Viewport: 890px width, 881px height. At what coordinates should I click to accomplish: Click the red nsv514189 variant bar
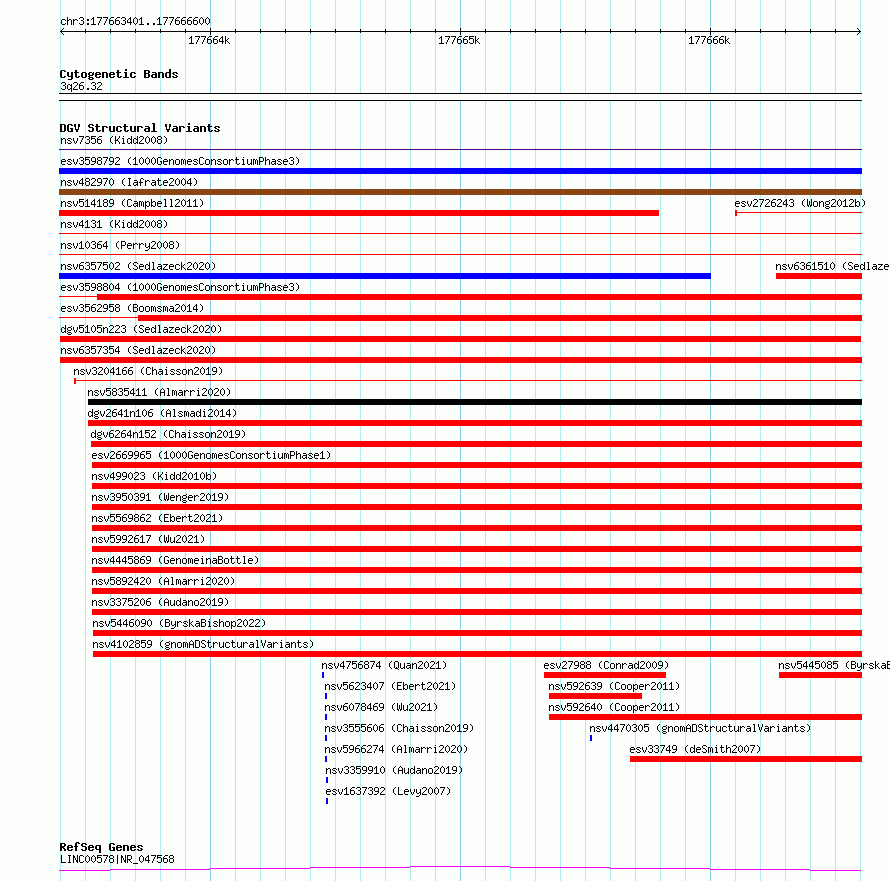tap(359, 213)
